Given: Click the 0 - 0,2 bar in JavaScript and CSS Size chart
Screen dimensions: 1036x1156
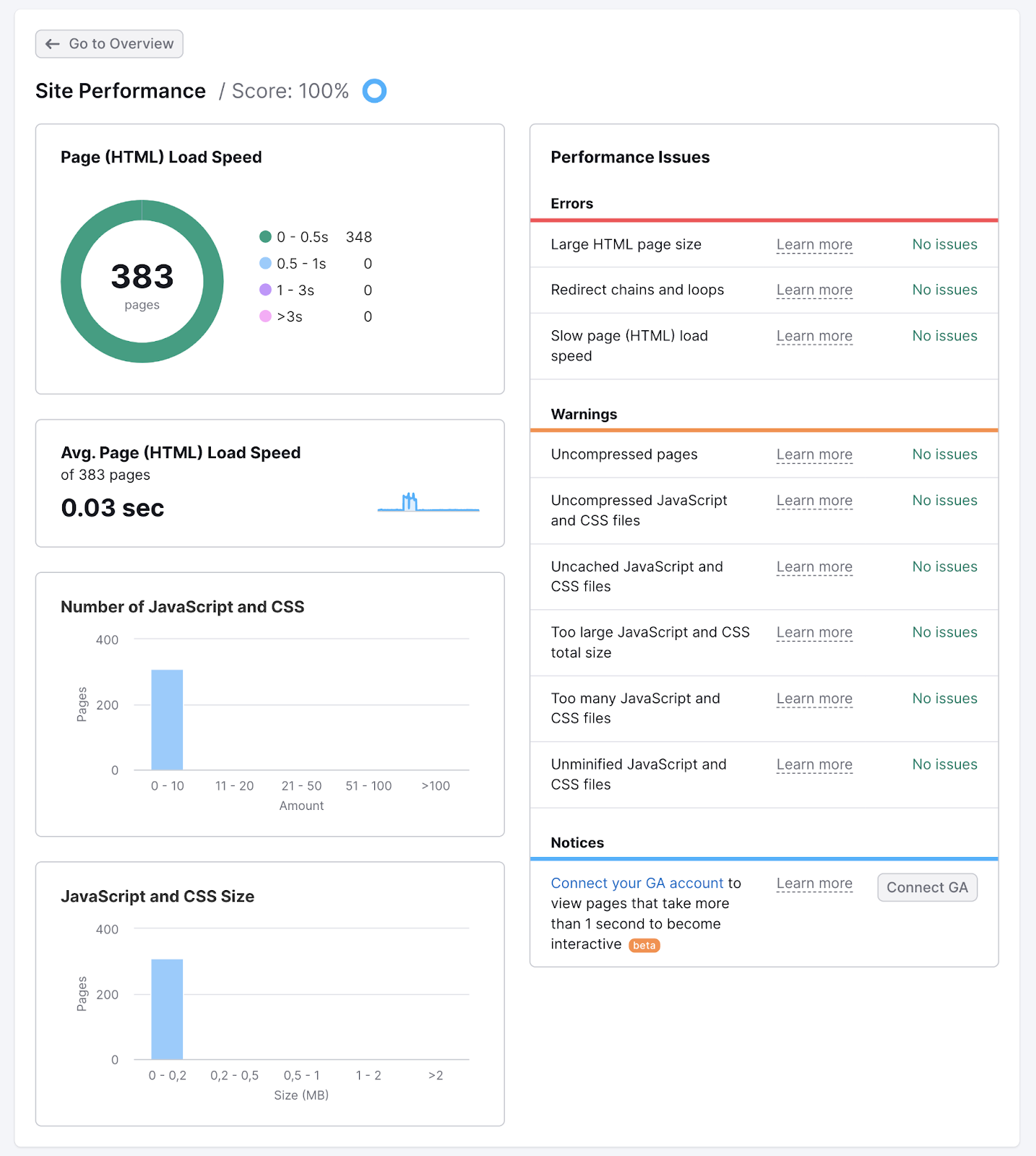Looking at the screenshot, I should coord(167,1009).
